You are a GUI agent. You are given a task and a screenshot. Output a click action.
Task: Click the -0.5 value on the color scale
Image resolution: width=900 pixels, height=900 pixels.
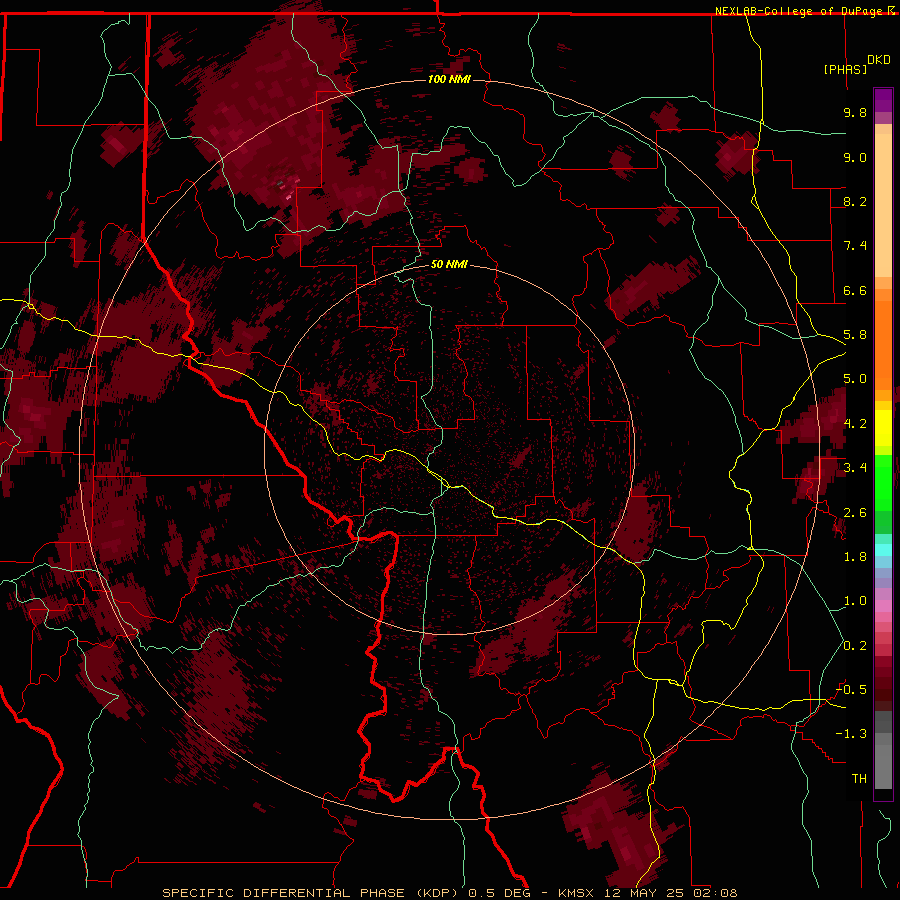click(852, 690)
